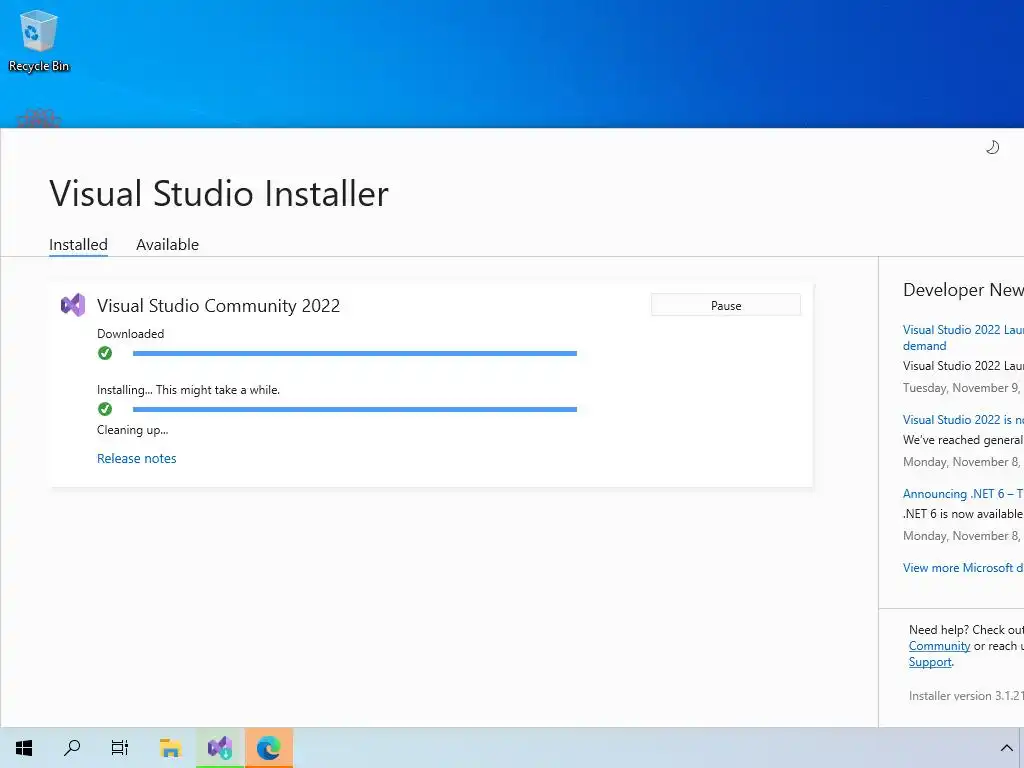Image resolution: width=1024 pixels, height=768 pixels.
Task: Click 'Installing... This might take a while.' text
Action: pyautogui.click(x=188, y=390)
